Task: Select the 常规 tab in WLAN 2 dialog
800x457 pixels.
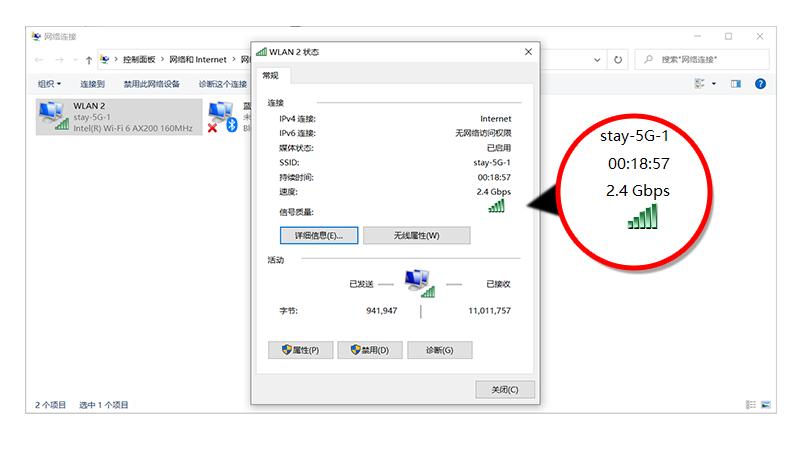Action: pyautogui.click(x=271, y=75)
